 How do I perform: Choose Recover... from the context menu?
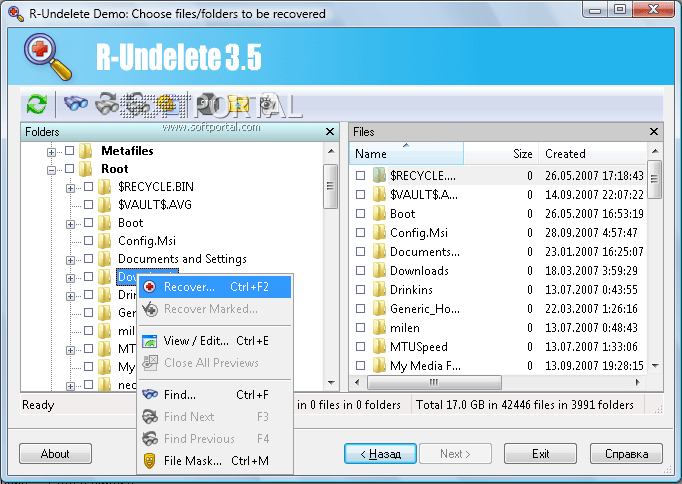pyautogui.click(x=215, y=287)
